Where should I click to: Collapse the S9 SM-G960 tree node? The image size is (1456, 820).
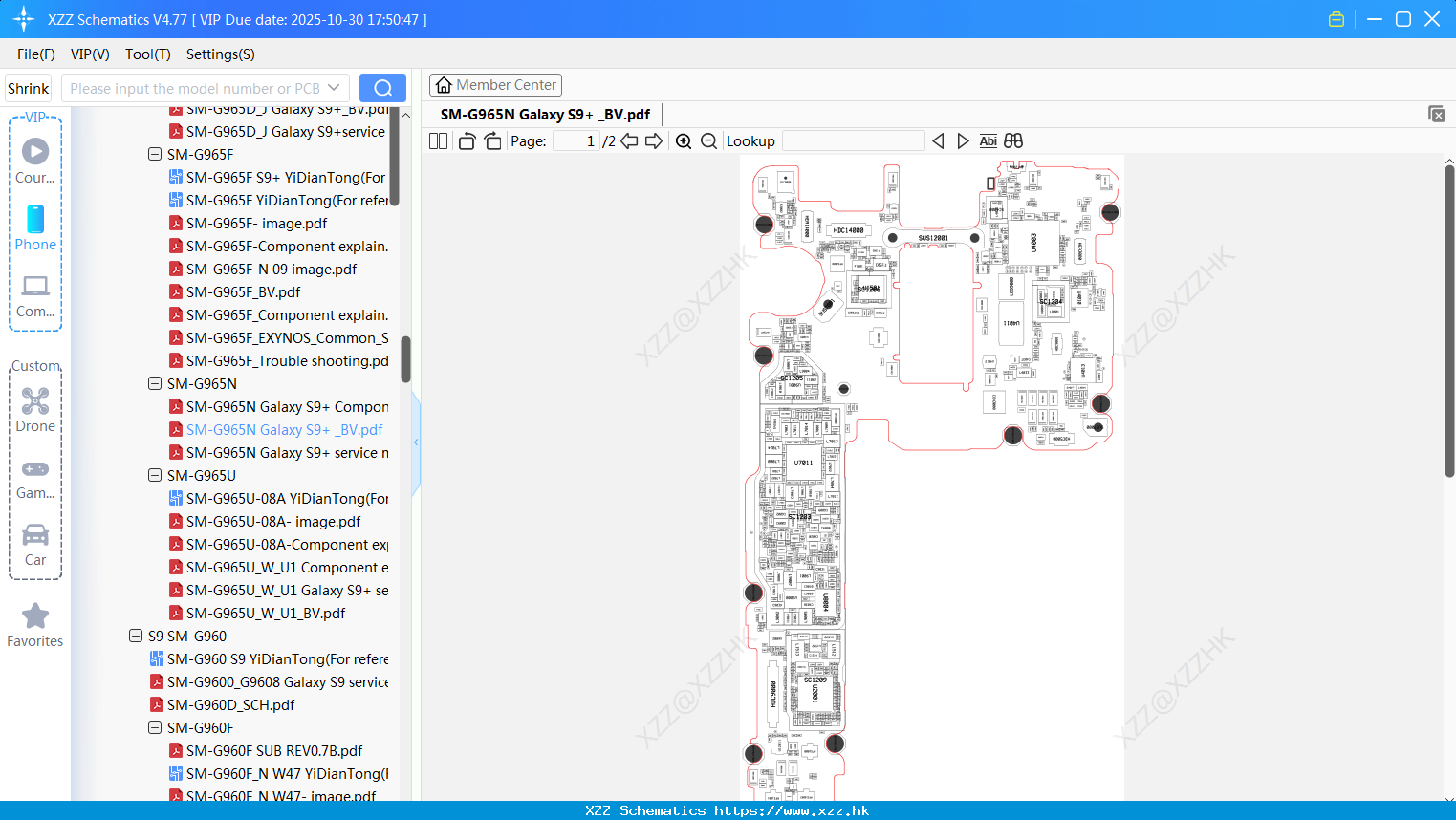pos(135,636)
